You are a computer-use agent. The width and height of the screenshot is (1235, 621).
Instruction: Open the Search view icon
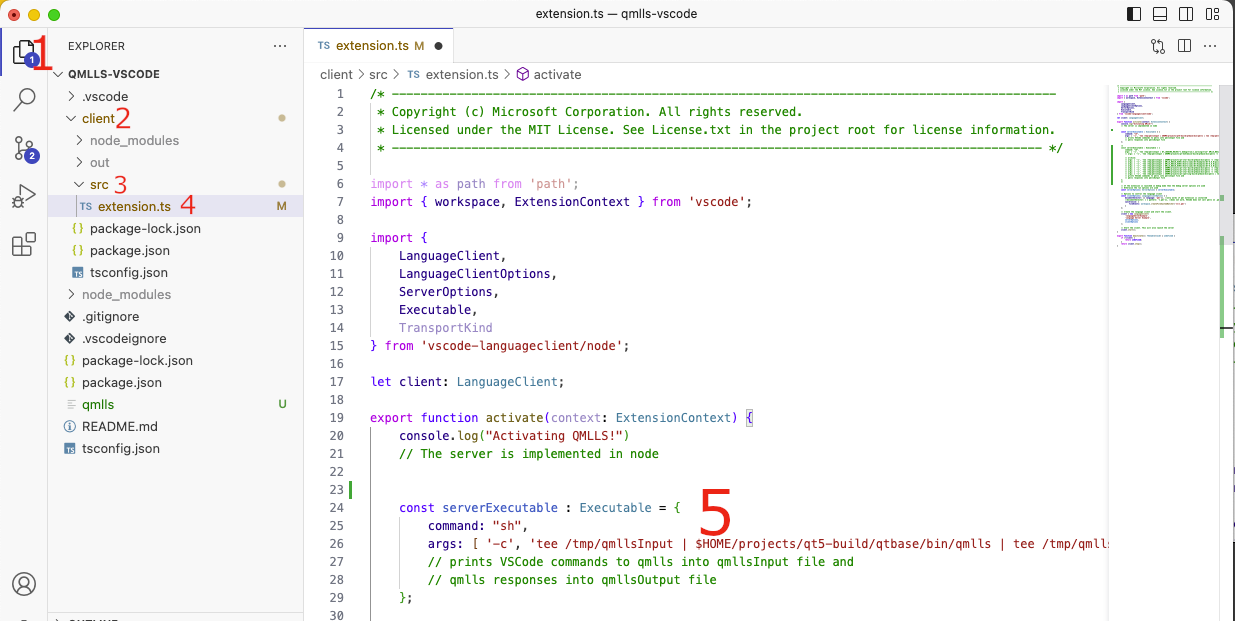(24, 100)
